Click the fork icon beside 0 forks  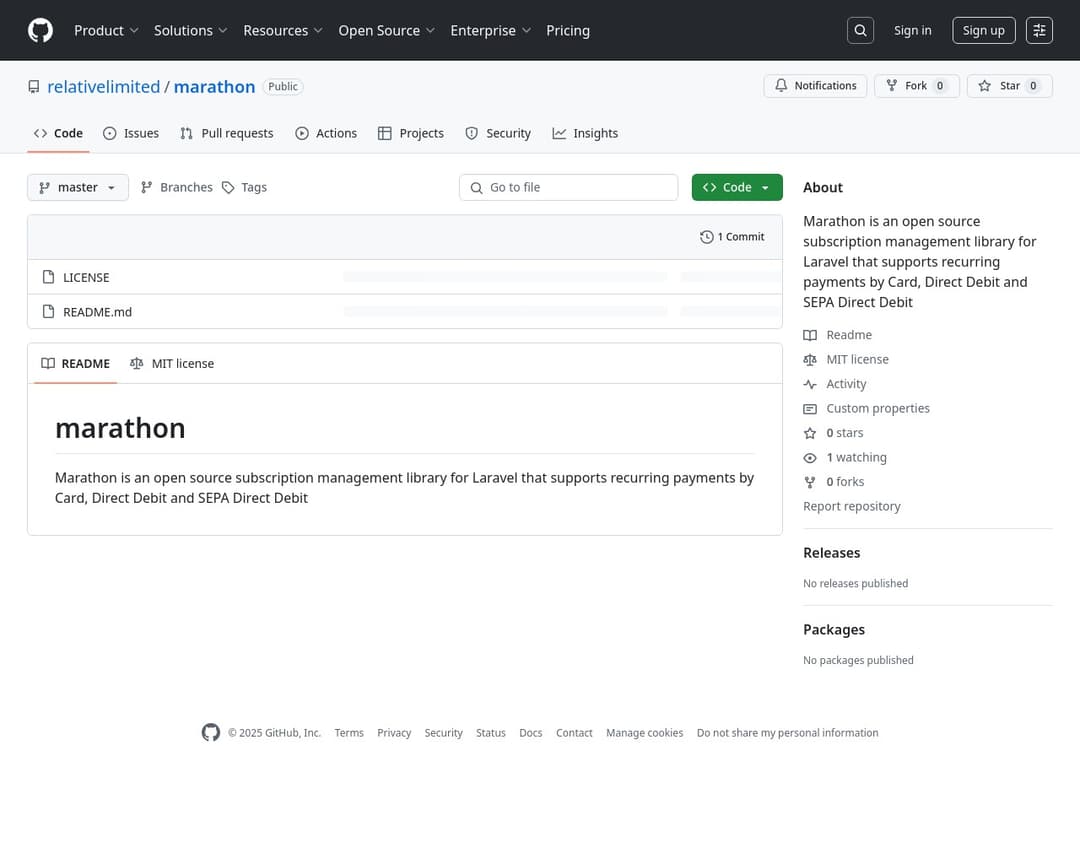(810, 482)
